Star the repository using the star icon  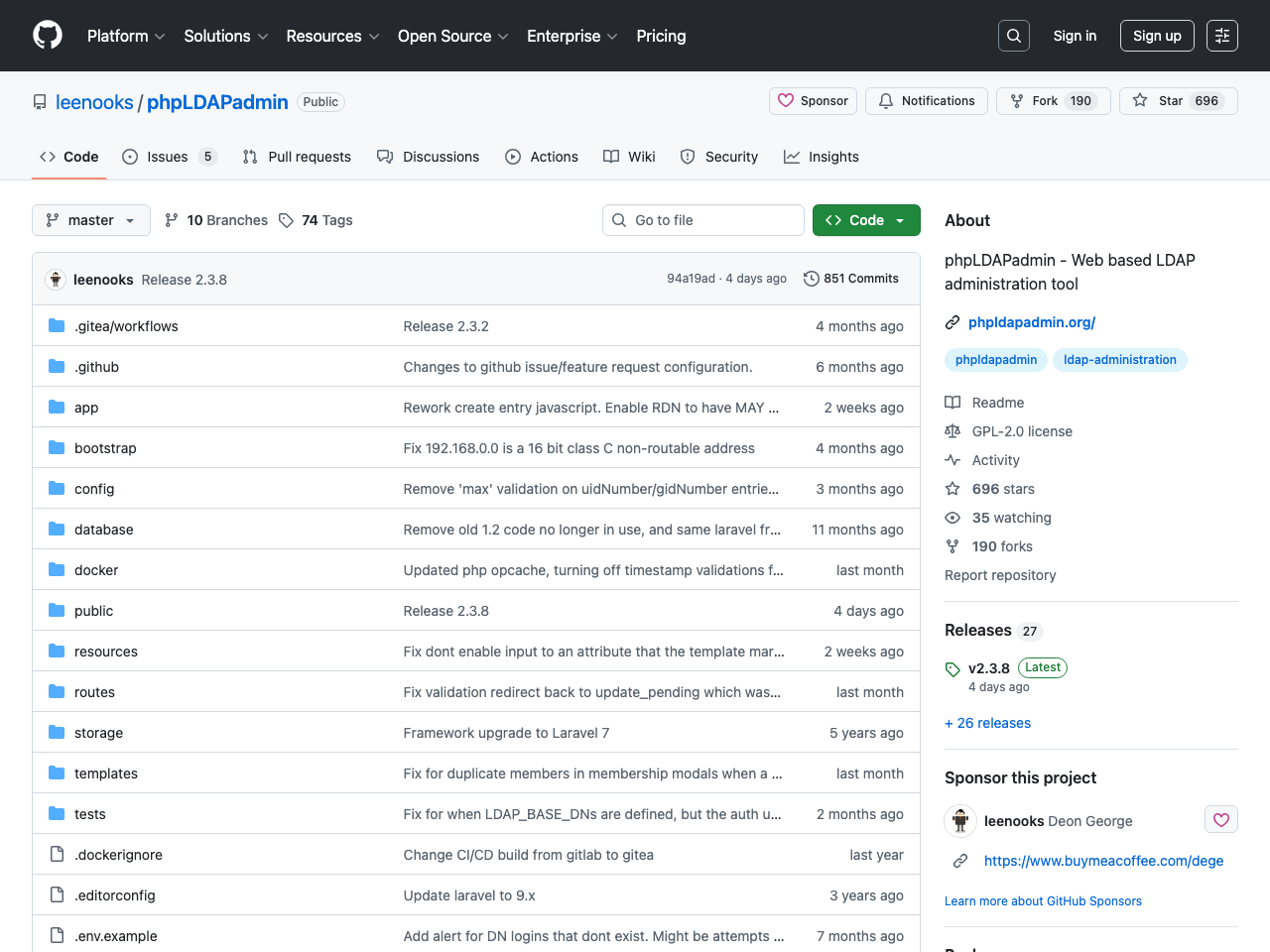1140,100
